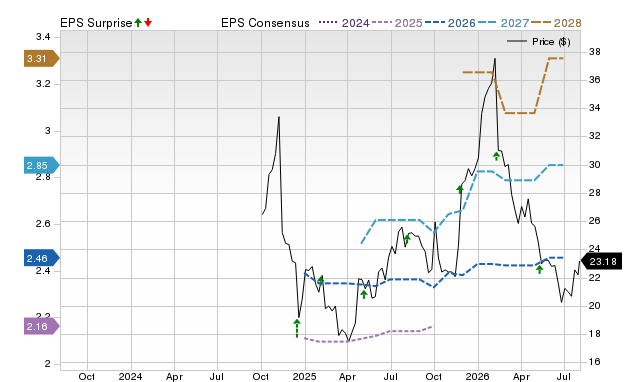Click the Oct label just before 2024
Viewport: 640px width, 382px height.
coord(87,377)
